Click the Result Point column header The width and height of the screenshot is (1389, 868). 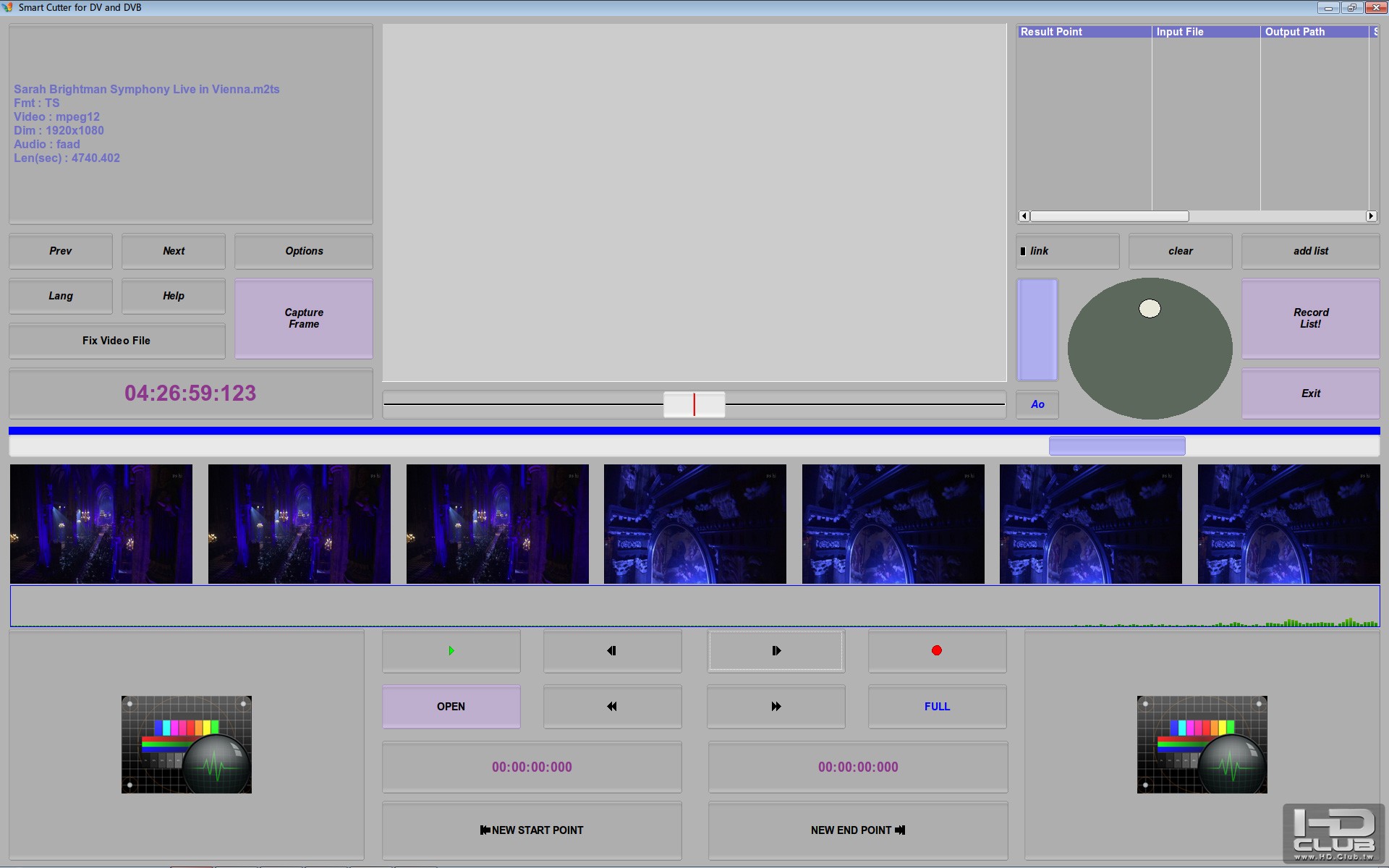pos(1083,32)
